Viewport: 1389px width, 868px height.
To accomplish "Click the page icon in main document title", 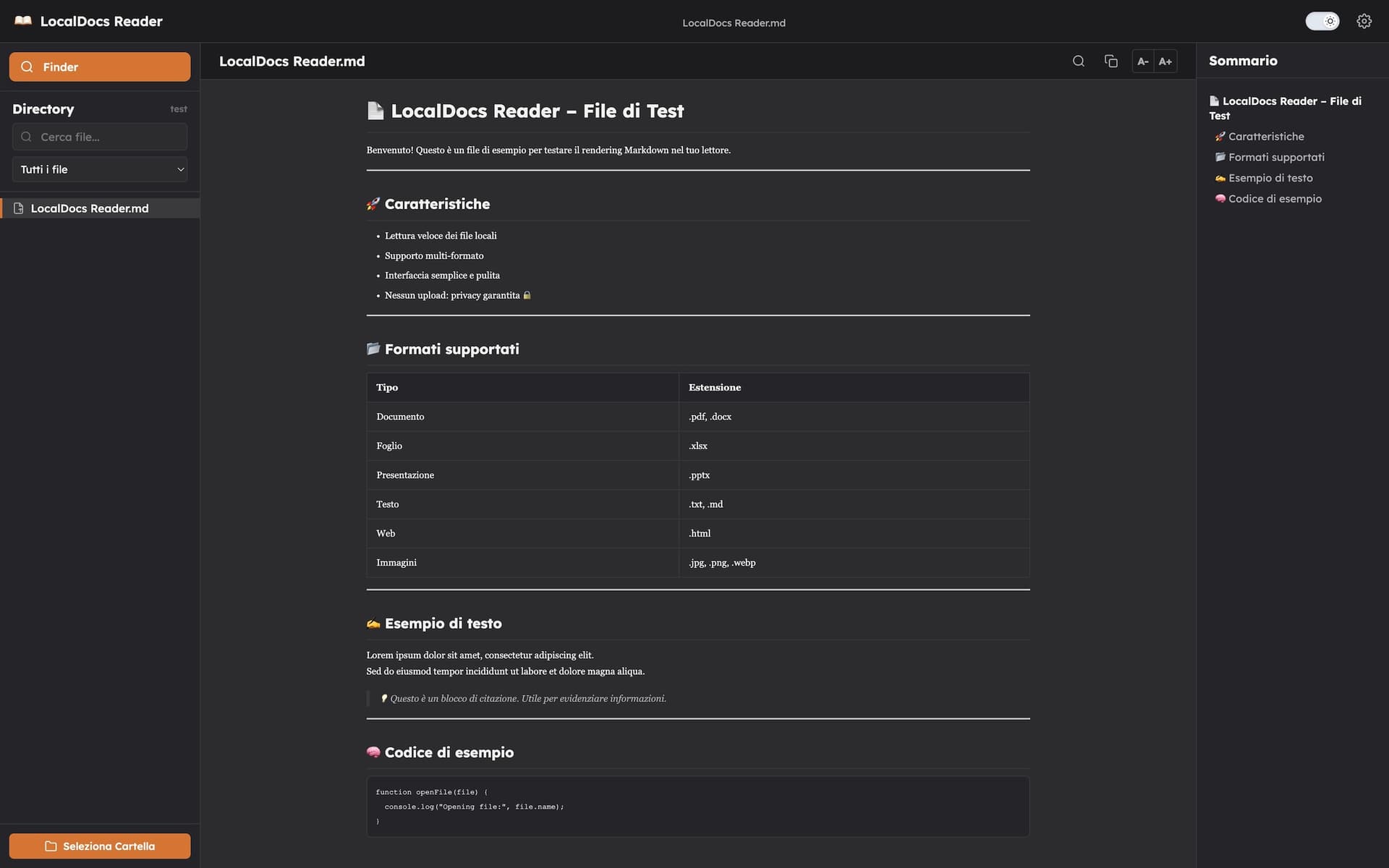I will click(375, 111).
